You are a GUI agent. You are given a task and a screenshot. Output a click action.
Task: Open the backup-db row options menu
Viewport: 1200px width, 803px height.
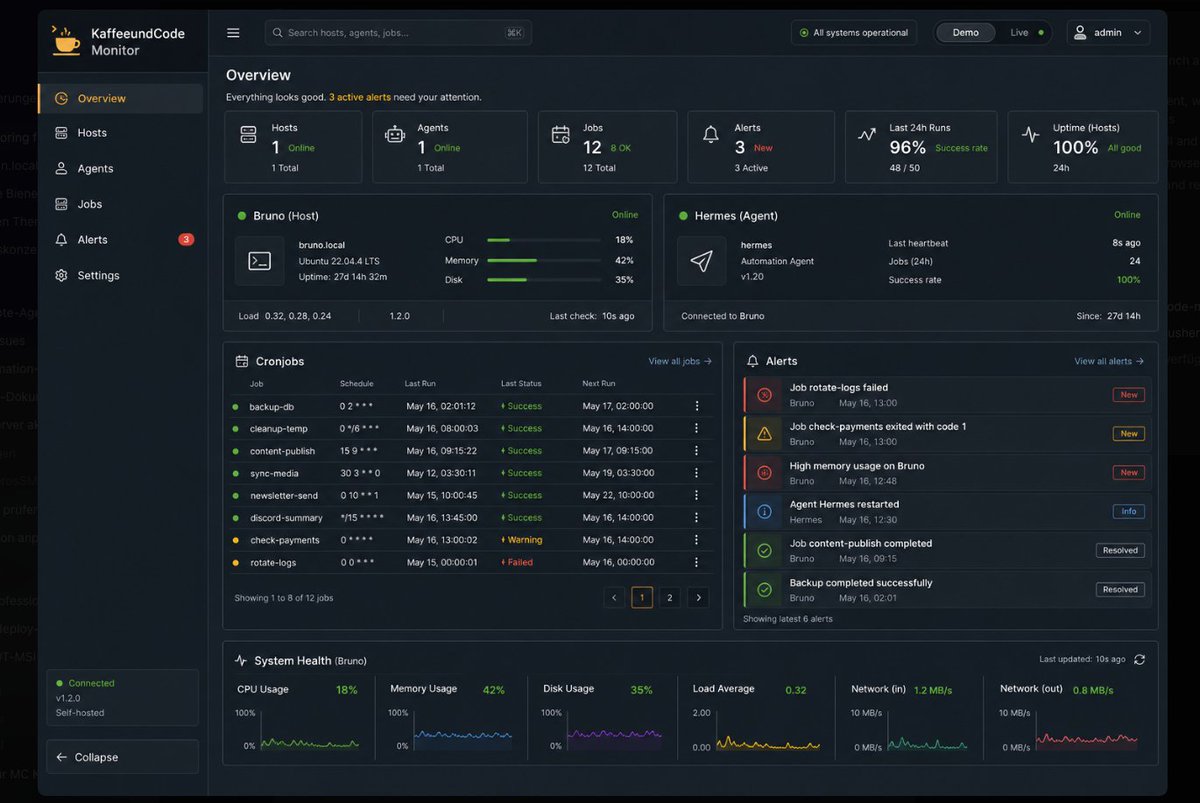click(697, 406)
